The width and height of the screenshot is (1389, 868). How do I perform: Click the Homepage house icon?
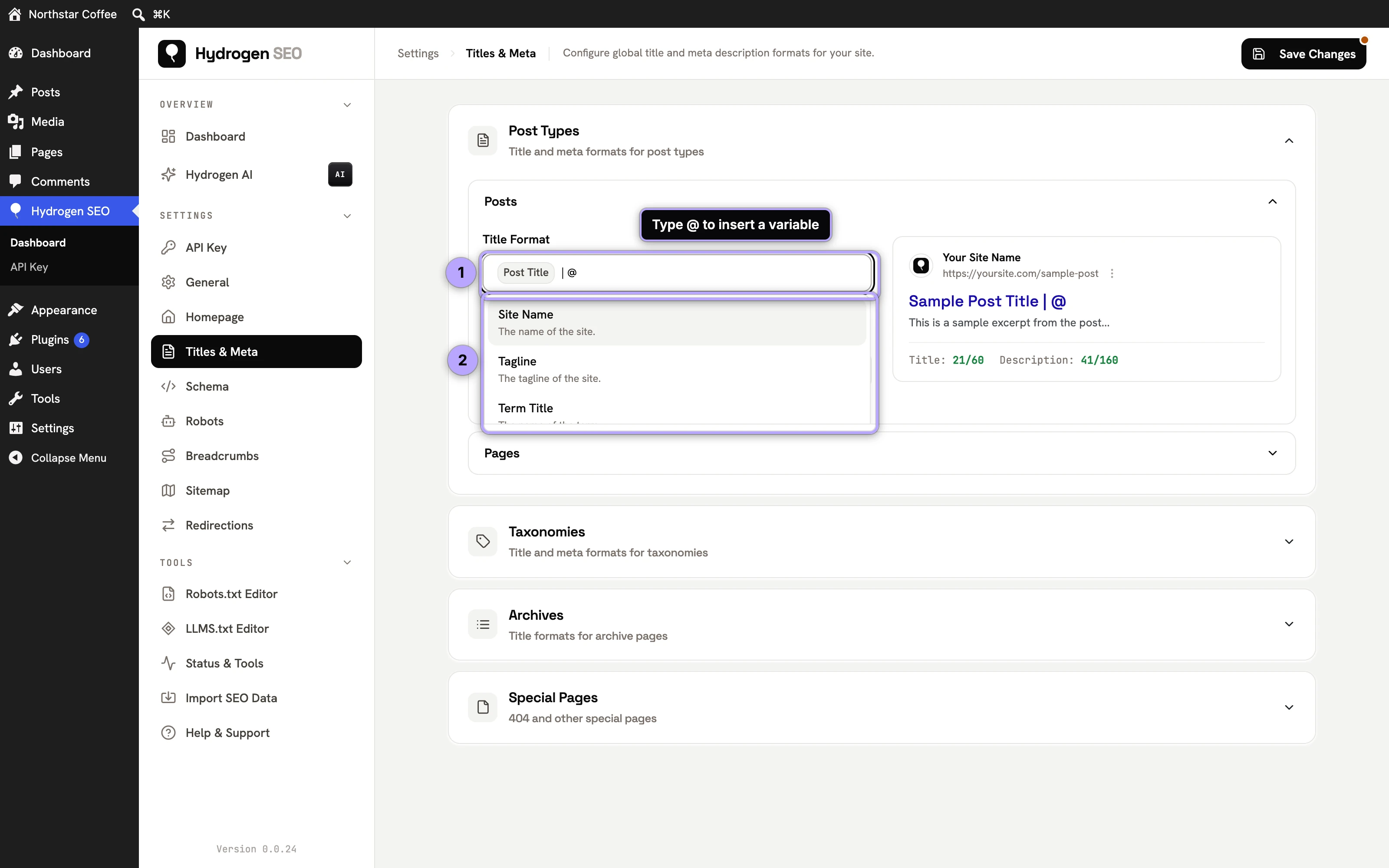point(168,317)
